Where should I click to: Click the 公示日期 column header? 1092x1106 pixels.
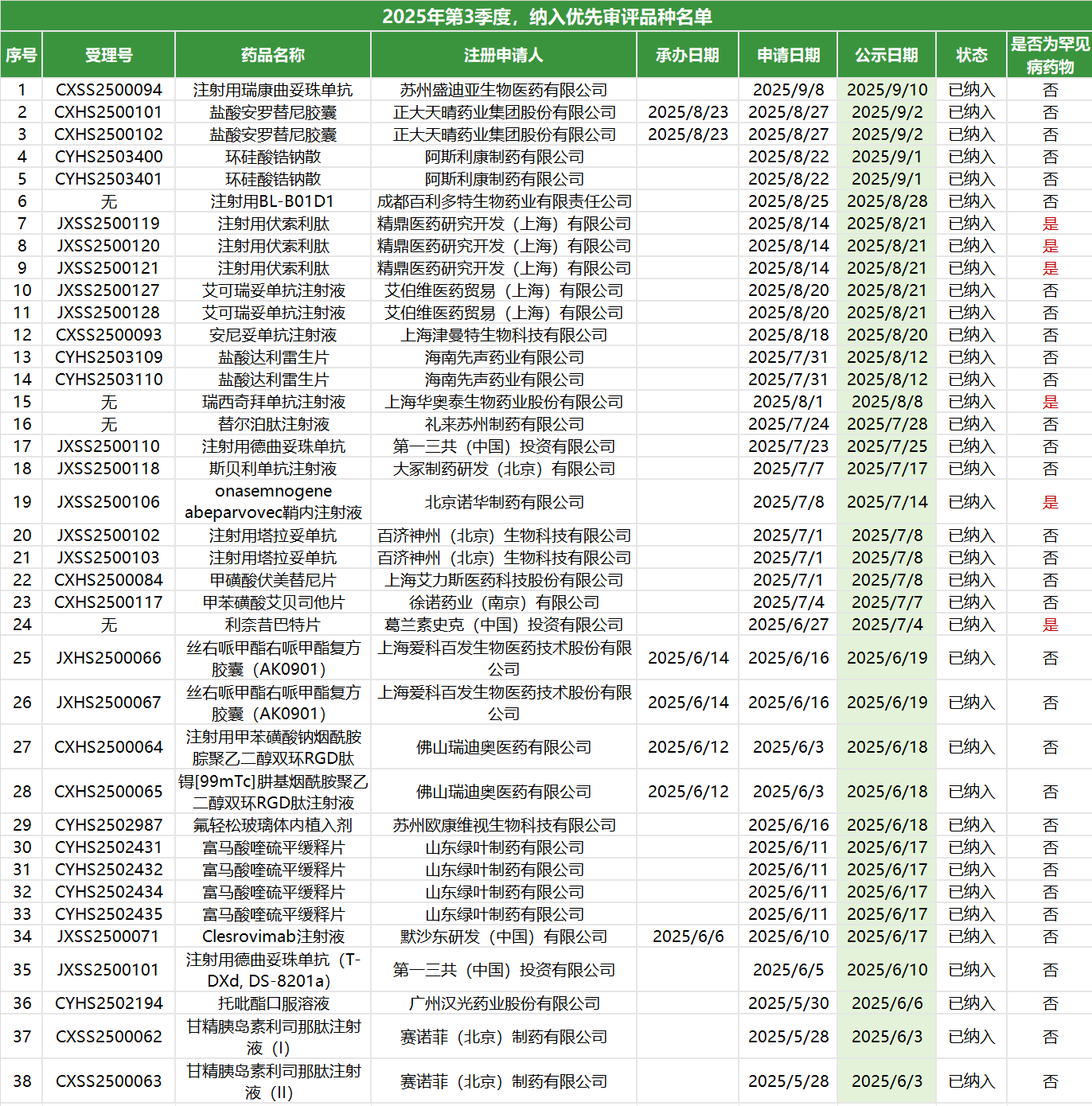[886, 55]
